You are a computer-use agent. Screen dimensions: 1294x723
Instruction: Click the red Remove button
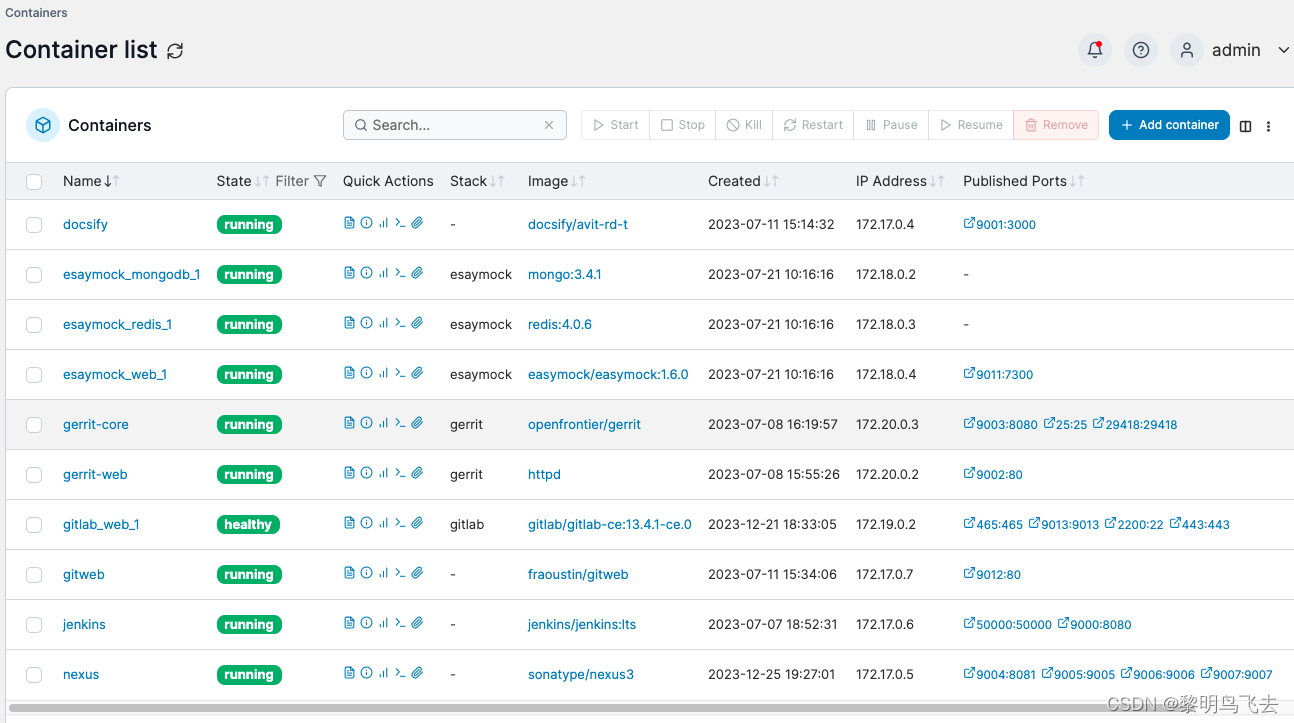1056,125
